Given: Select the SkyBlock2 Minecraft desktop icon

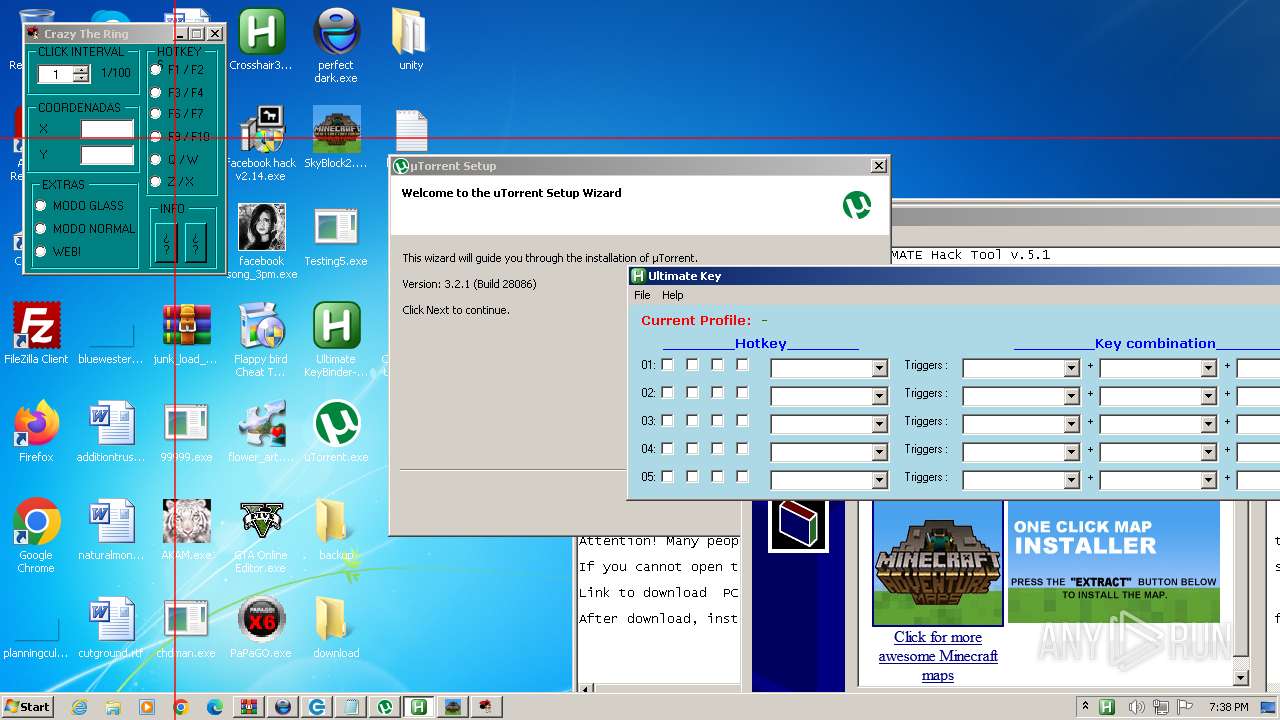Looking at the screenshot, I should coord(336,137).
